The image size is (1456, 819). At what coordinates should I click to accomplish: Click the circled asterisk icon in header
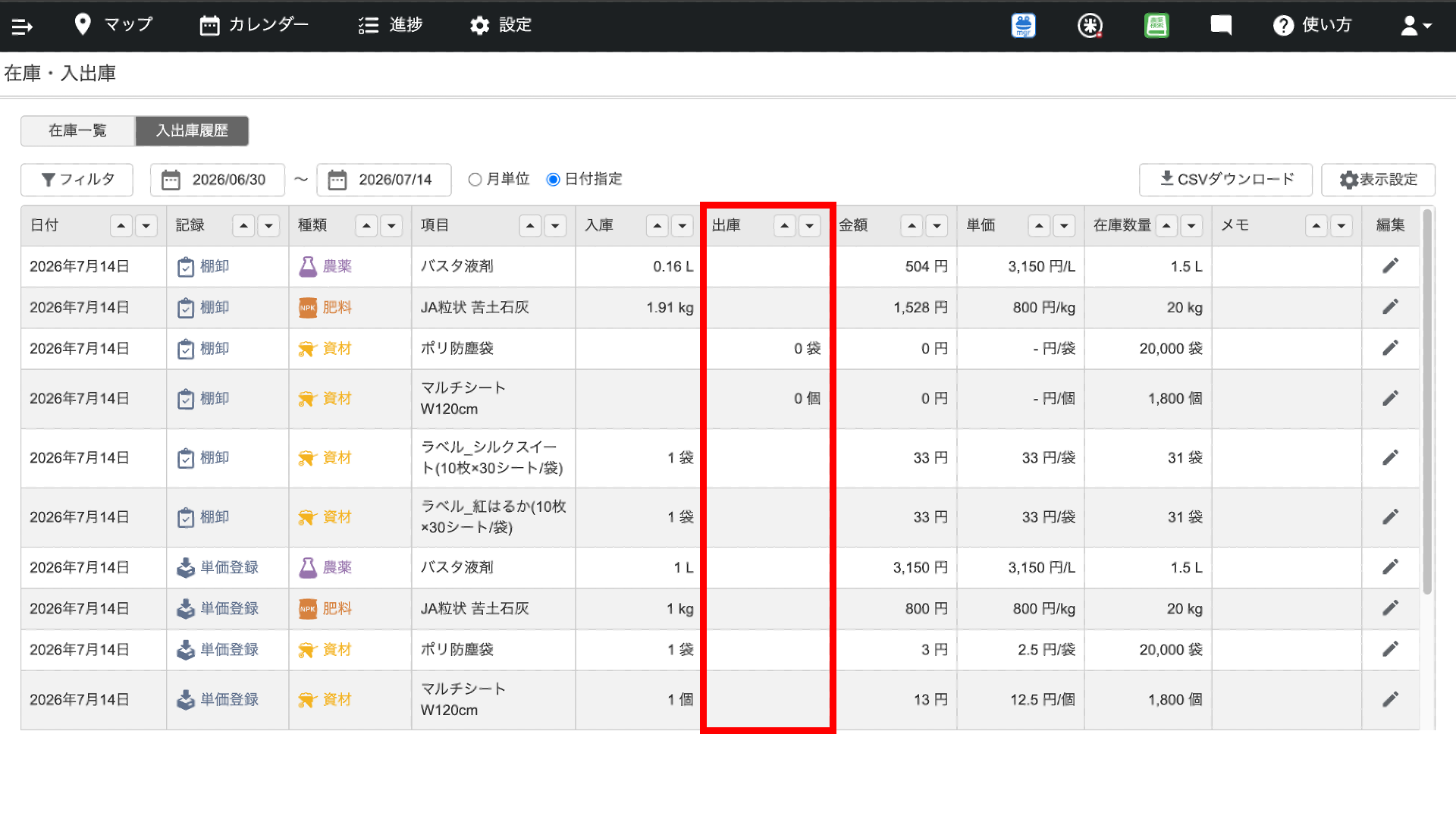click(x=1090, y=26)
